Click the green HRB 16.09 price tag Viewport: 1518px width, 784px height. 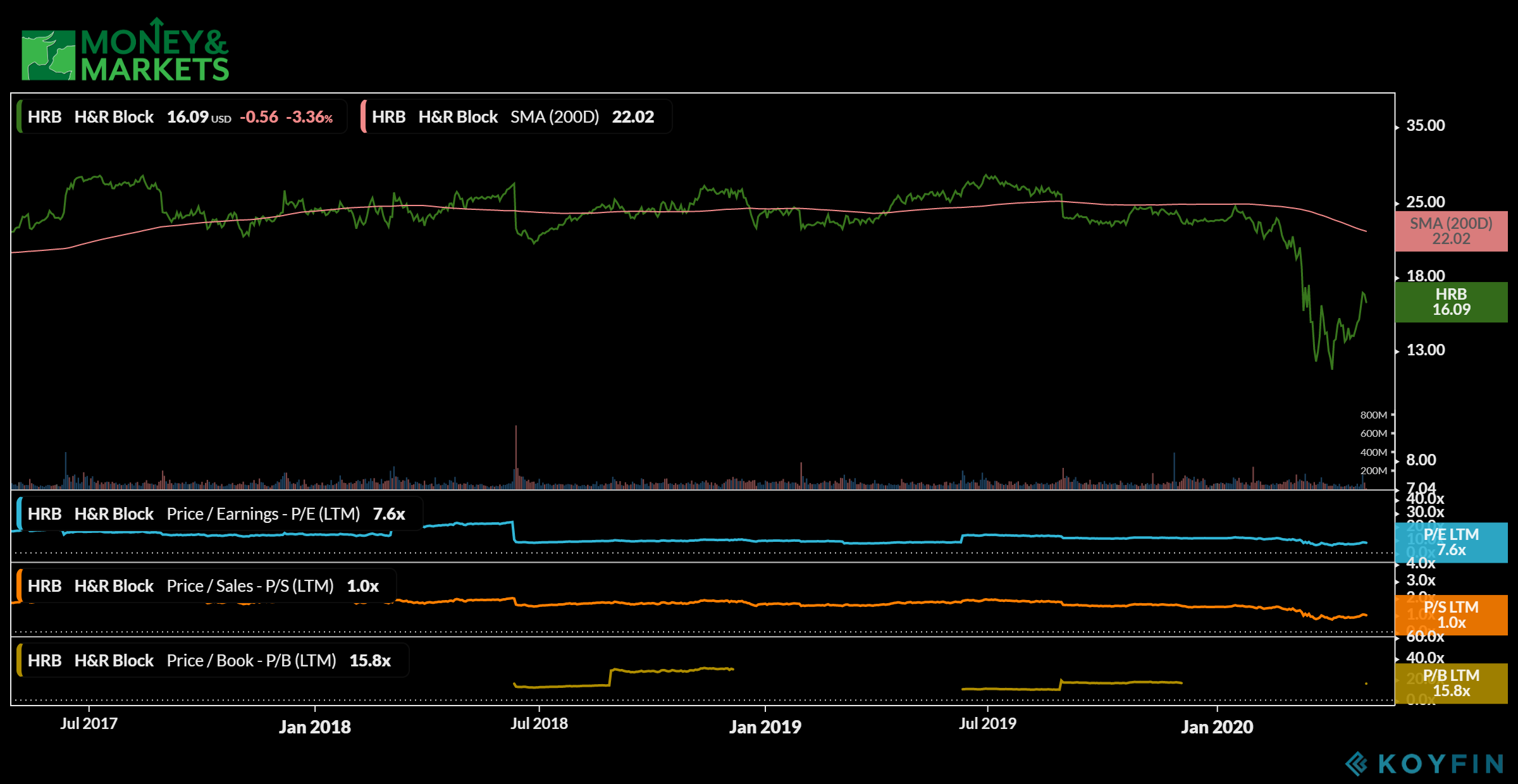(x=1451, y=302)
